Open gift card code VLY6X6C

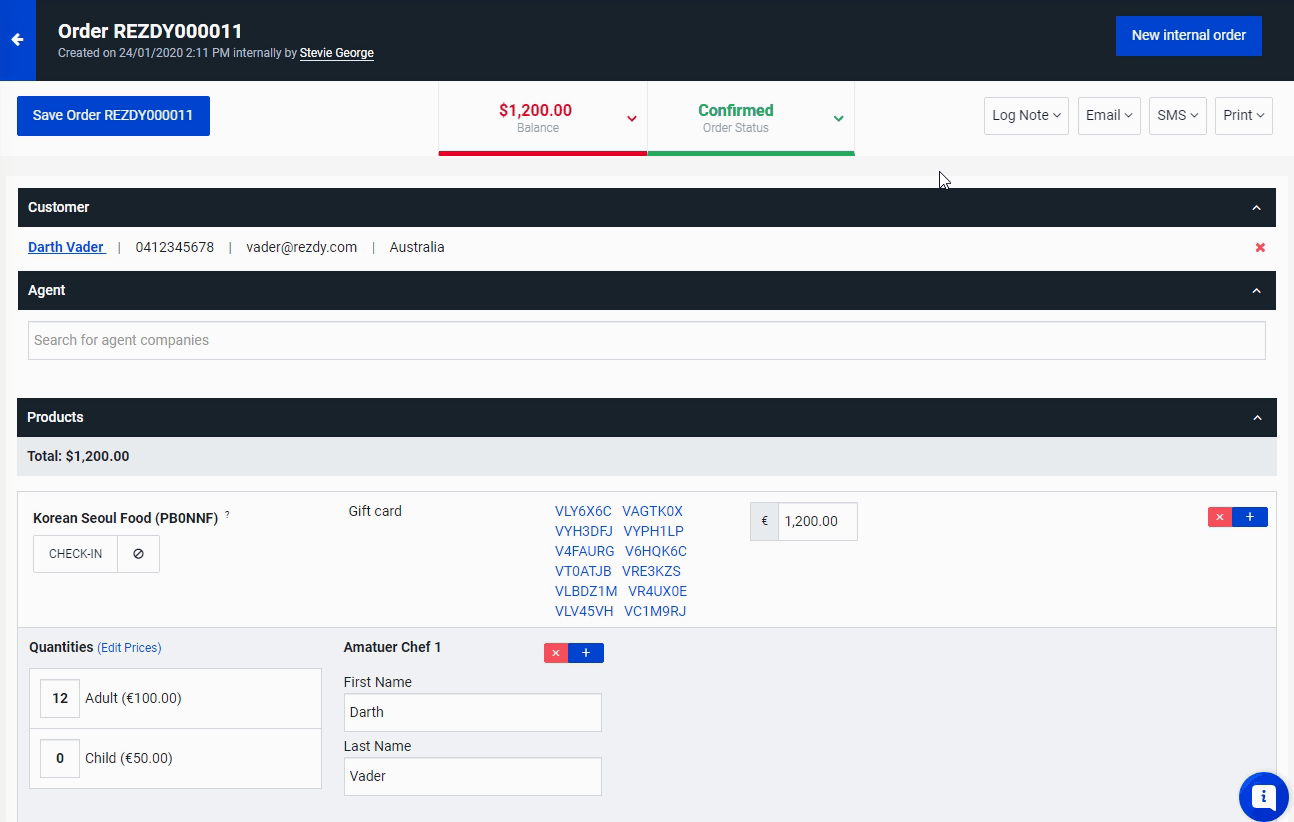pyautogui.click(x=583, y=511)
